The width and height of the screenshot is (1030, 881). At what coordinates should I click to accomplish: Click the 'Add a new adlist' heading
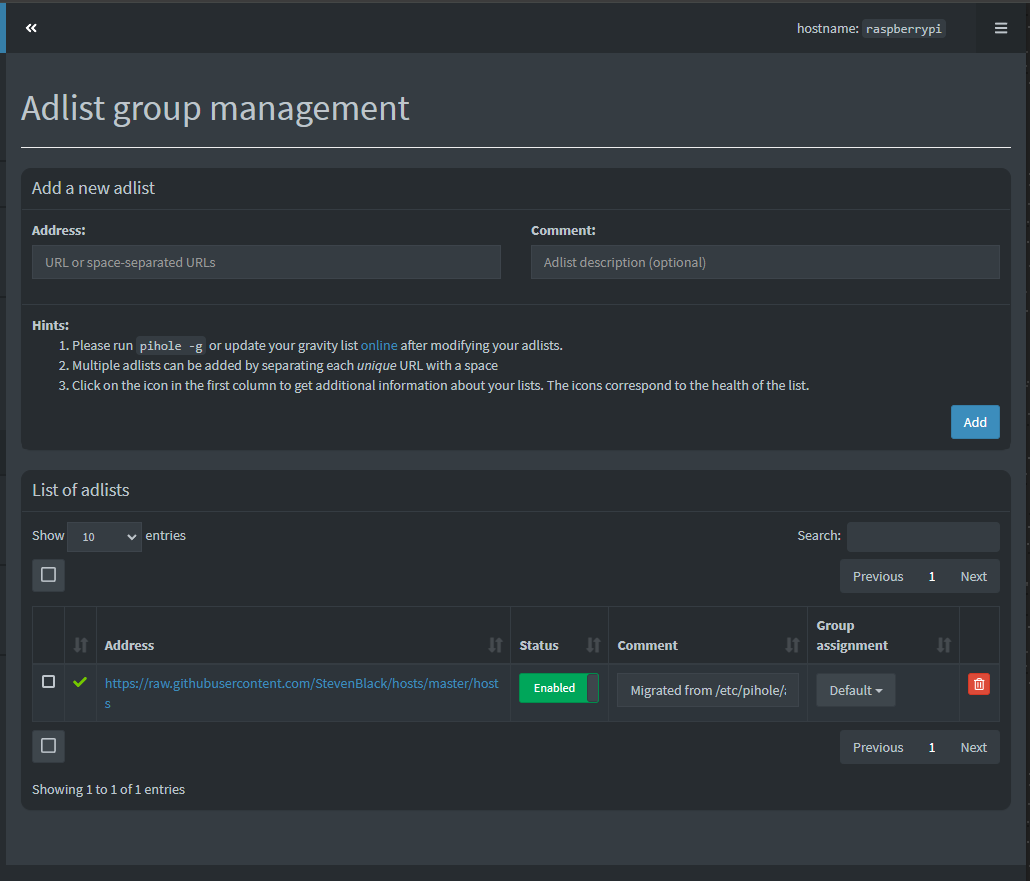point(93,188)
